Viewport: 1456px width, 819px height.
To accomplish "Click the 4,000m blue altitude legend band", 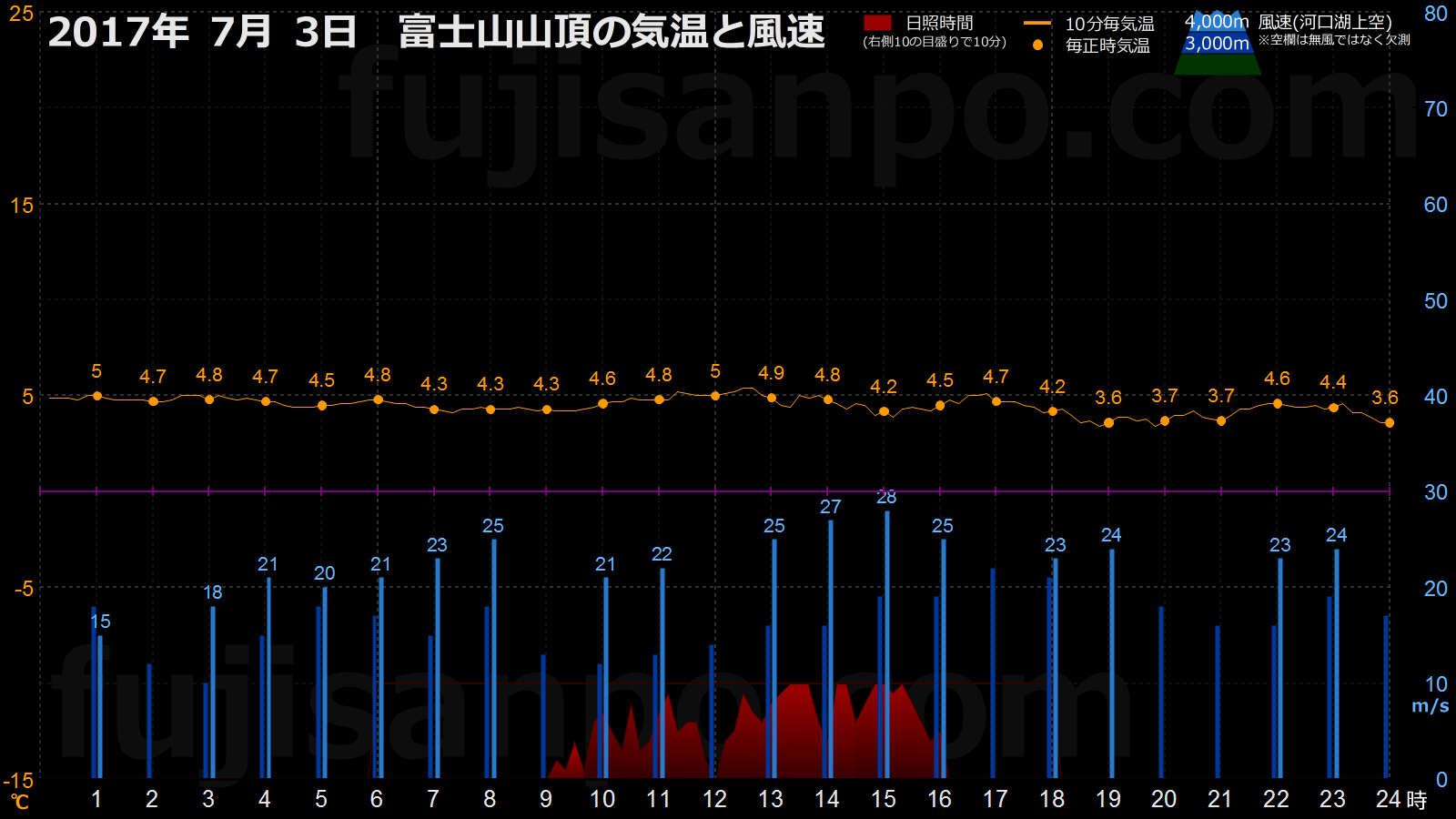I will (x=1217, y=22).
